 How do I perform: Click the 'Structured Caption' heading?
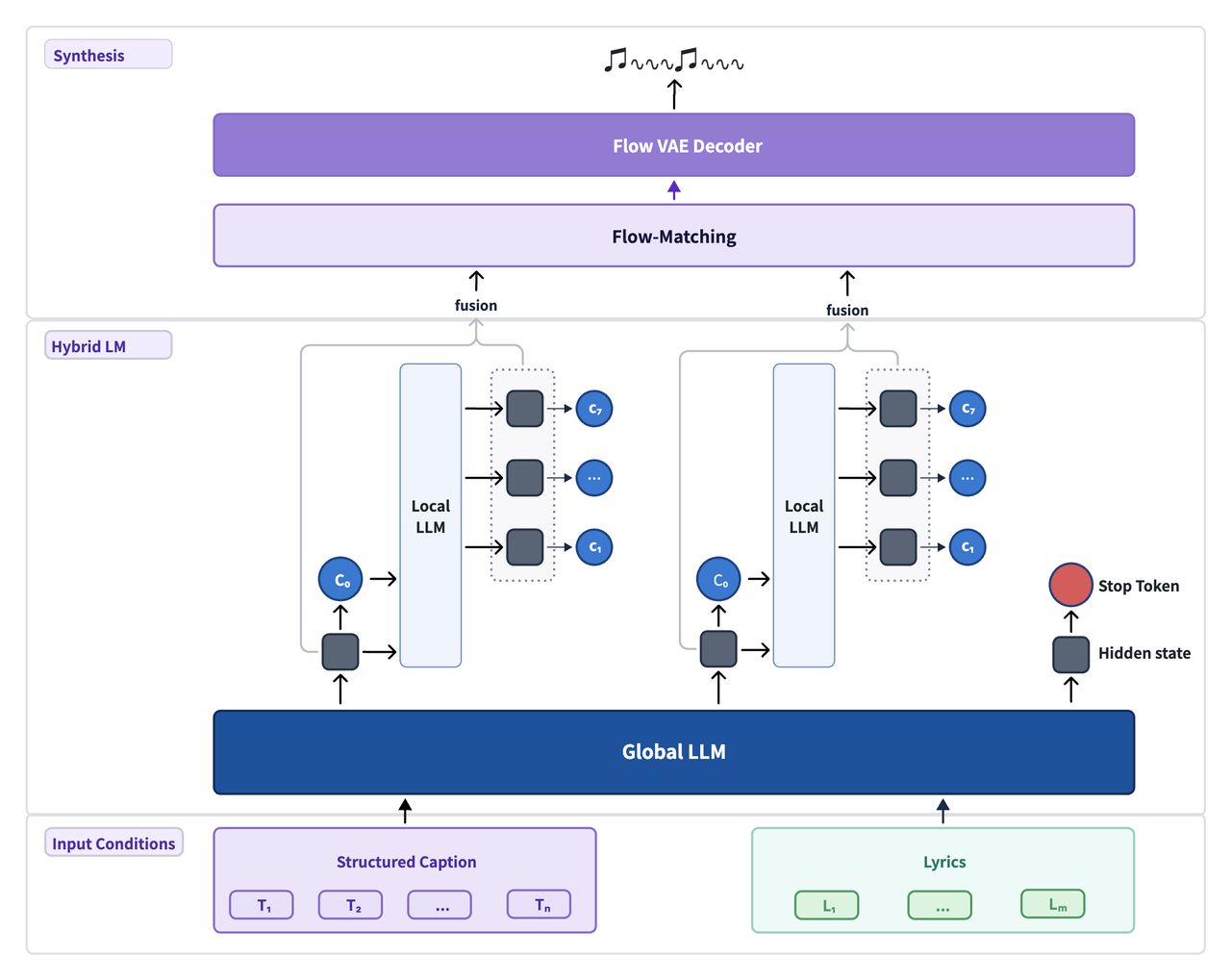(x=406, y=862)
